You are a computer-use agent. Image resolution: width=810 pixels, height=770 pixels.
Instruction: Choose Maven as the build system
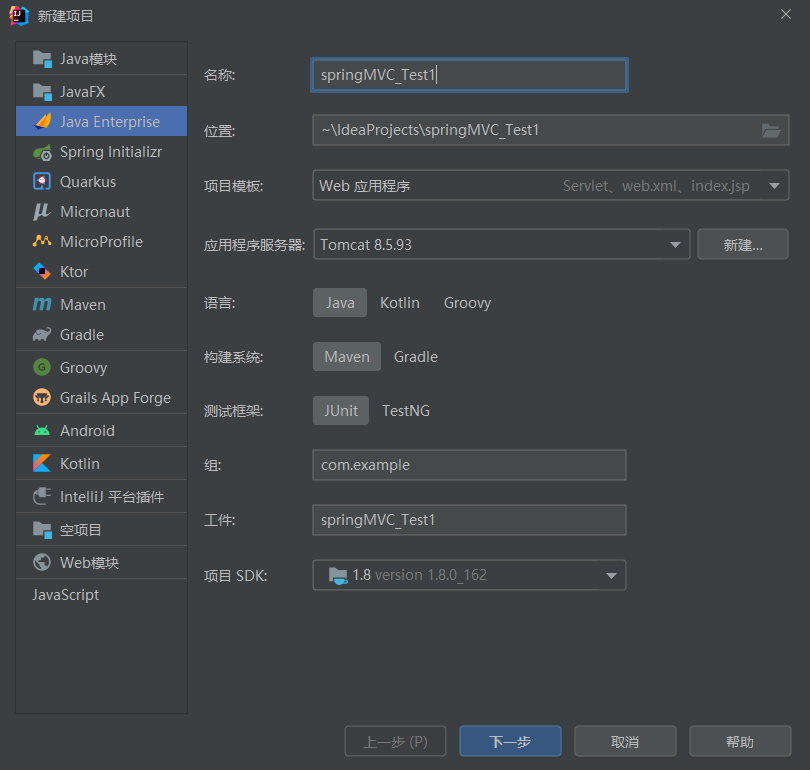pyautogui.click(x=347, y=357)
